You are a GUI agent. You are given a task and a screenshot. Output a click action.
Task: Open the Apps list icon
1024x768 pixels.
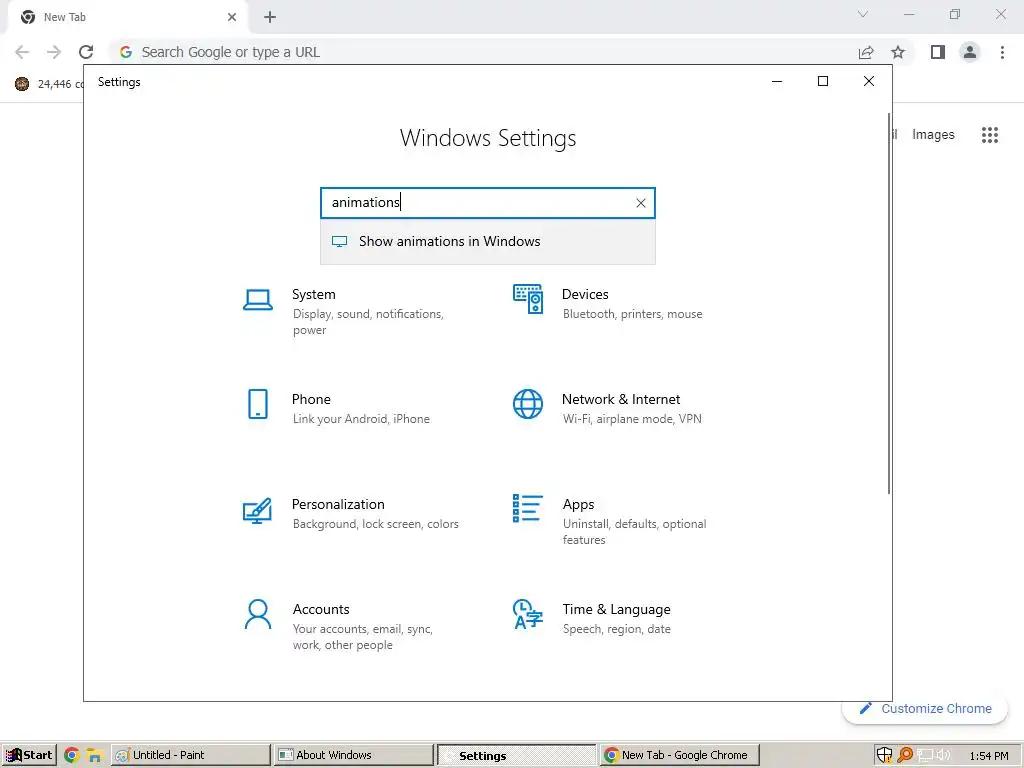click(528, 509)
